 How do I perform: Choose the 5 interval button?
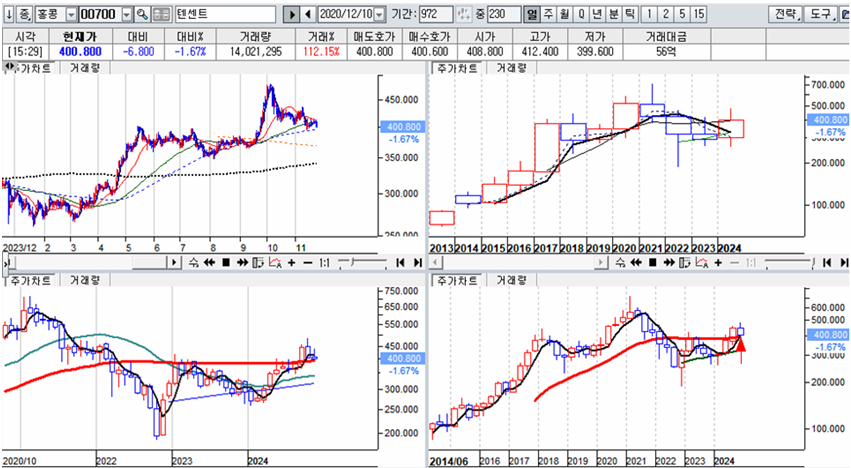682,14
